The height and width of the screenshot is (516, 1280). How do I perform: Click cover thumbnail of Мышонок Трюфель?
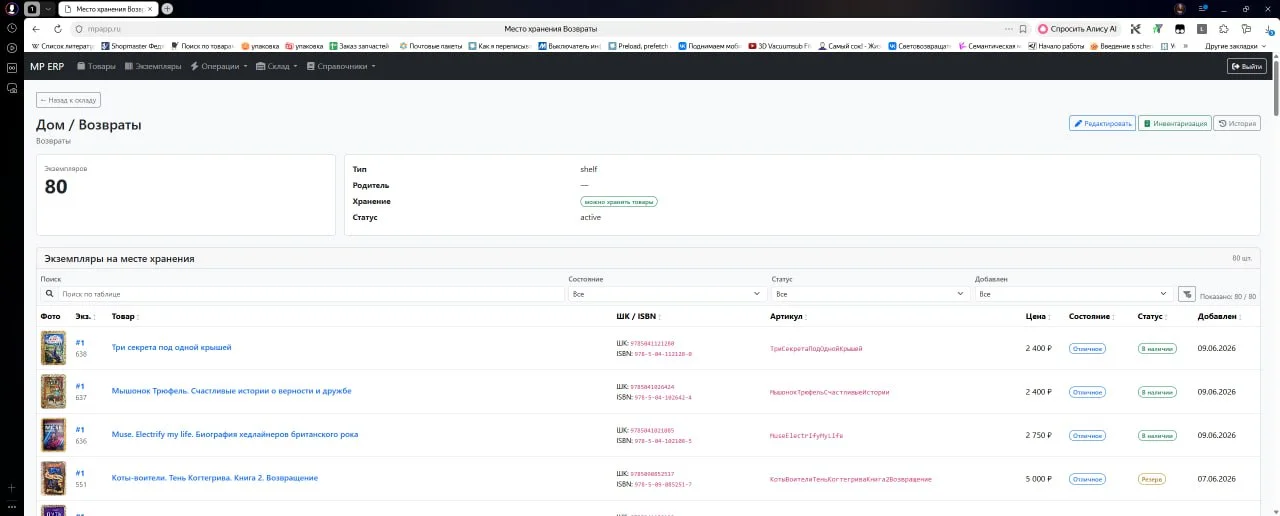click(53, 391)
